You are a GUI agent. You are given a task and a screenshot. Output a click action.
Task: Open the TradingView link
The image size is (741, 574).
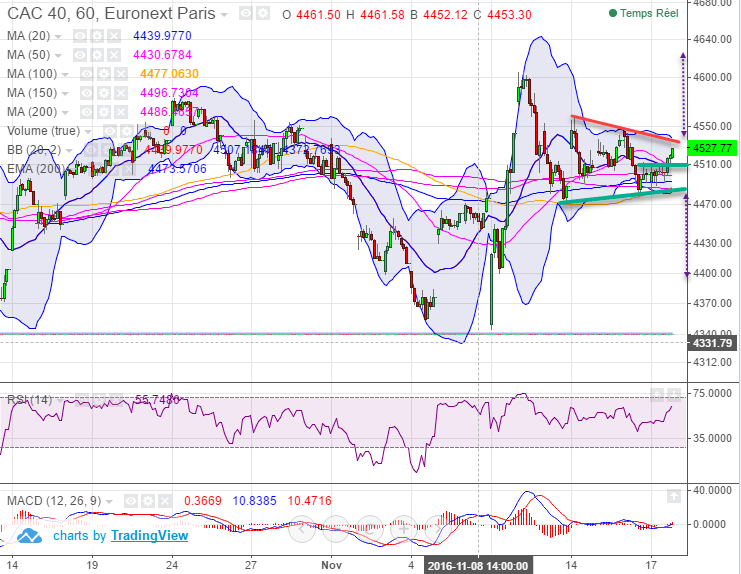pos(149,535)
